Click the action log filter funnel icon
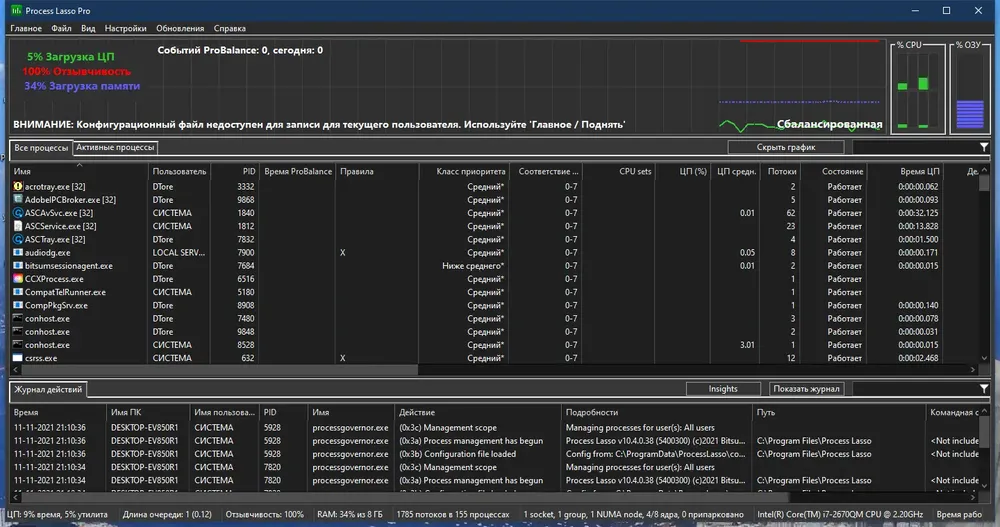 tap(984, 389)
